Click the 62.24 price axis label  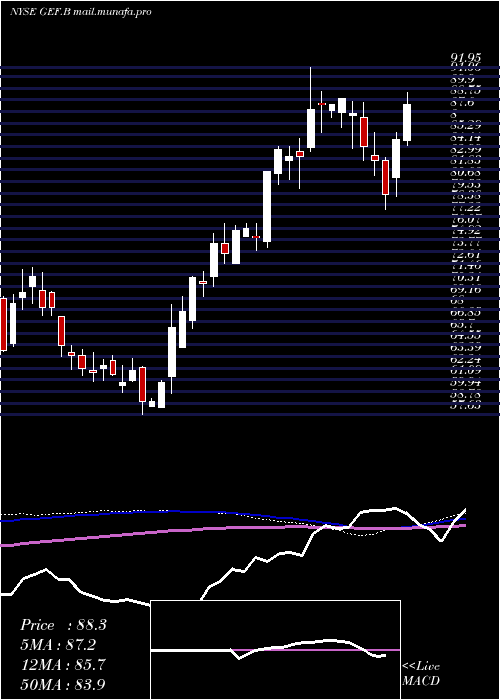(466, 360)
